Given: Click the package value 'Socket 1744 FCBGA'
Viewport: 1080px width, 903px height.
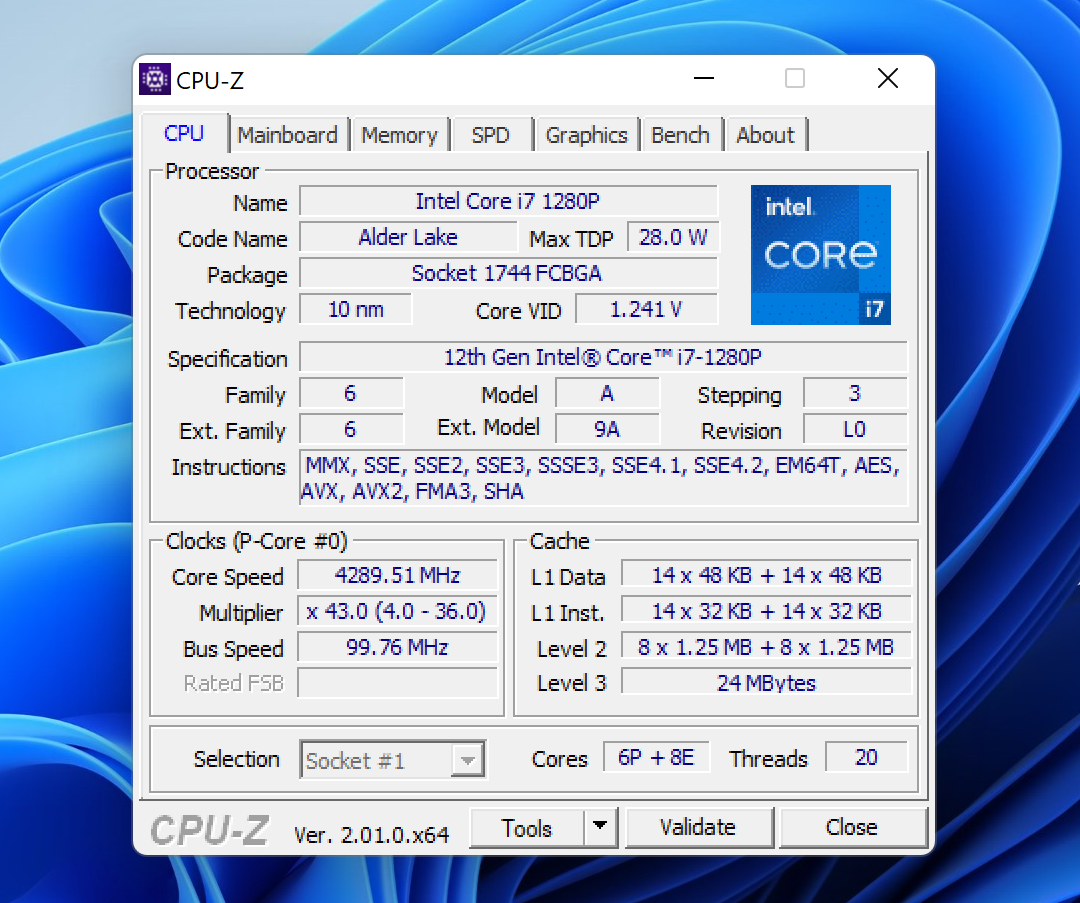Looking at the screenshot, I should pos(508,273).
